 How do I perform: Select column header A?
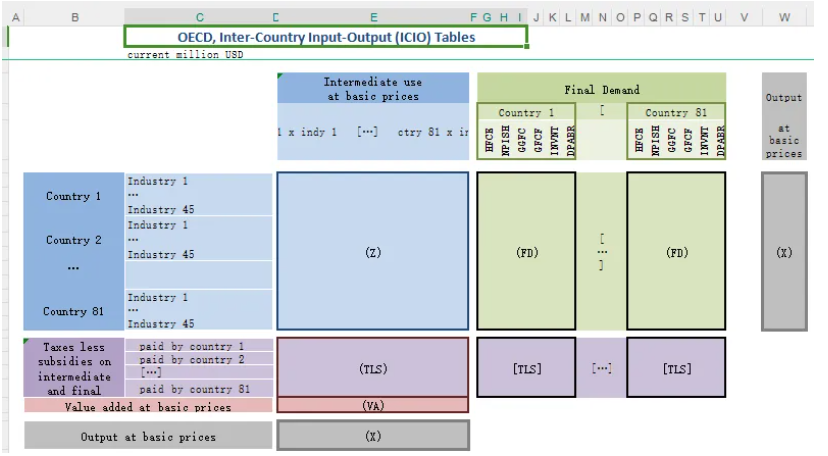point(16,17)
